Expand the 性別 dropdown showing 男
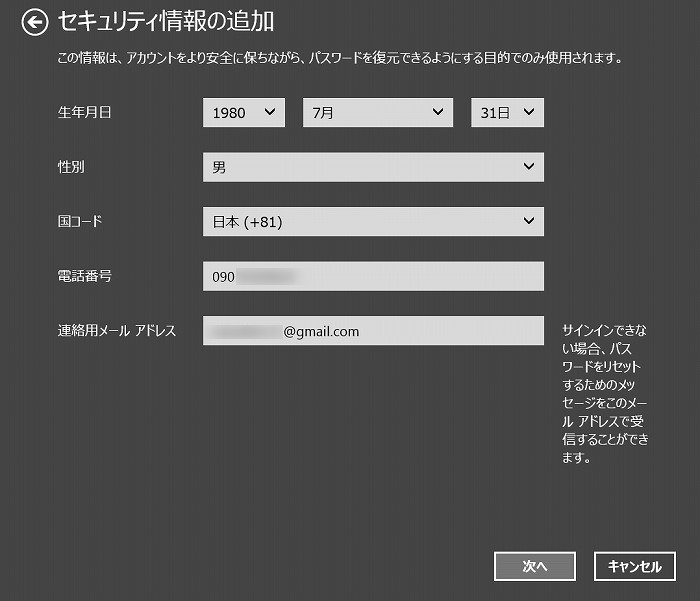This screenshot has height=601, width=700. pos(373,167)
